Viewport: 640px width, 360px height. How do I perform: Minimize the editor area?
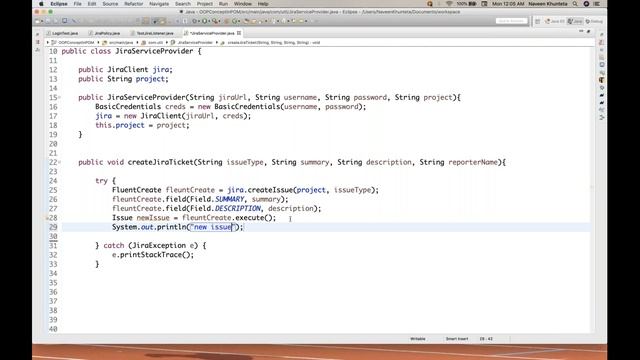581,31
